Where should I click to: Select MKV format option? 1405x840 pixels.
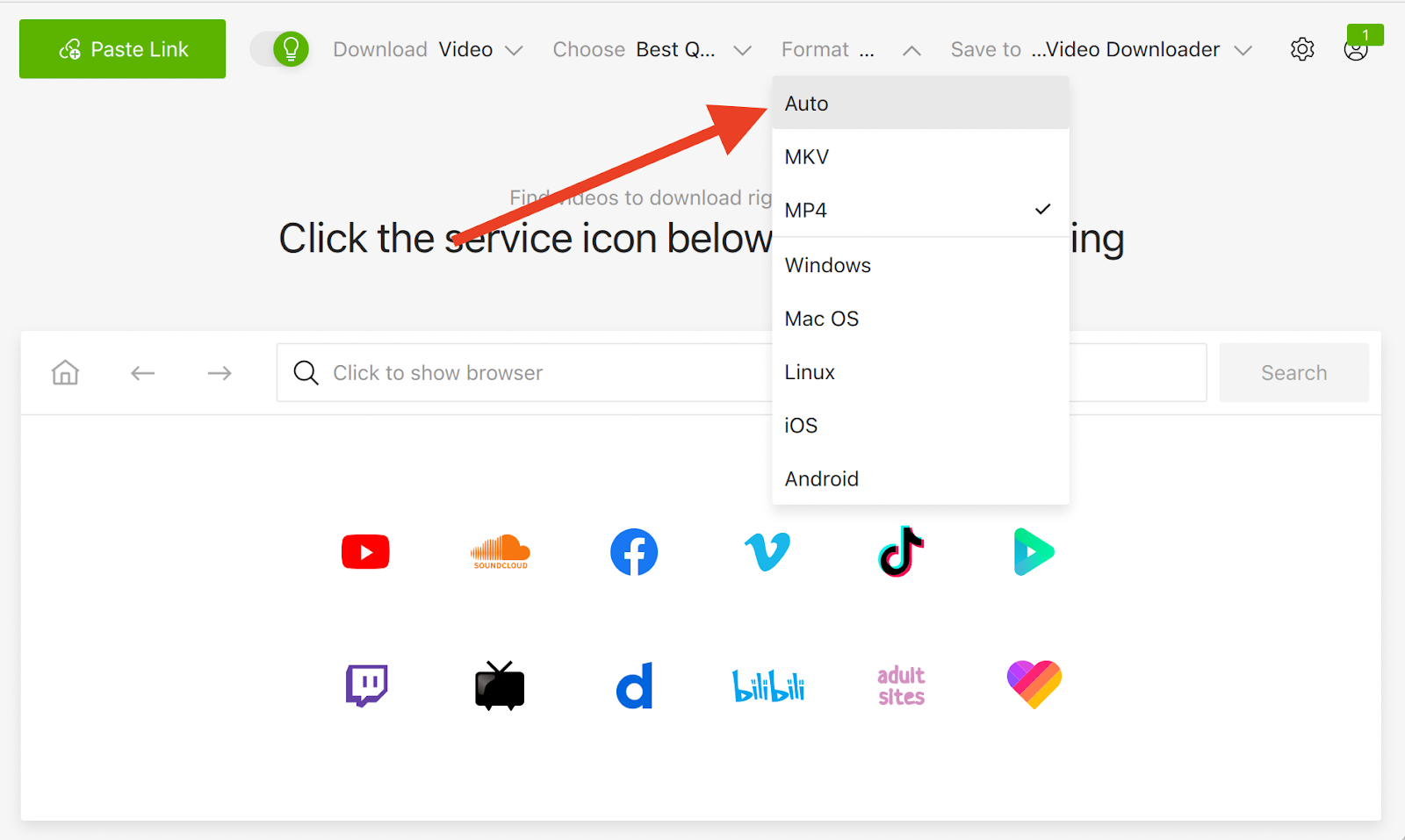[920, 157]
